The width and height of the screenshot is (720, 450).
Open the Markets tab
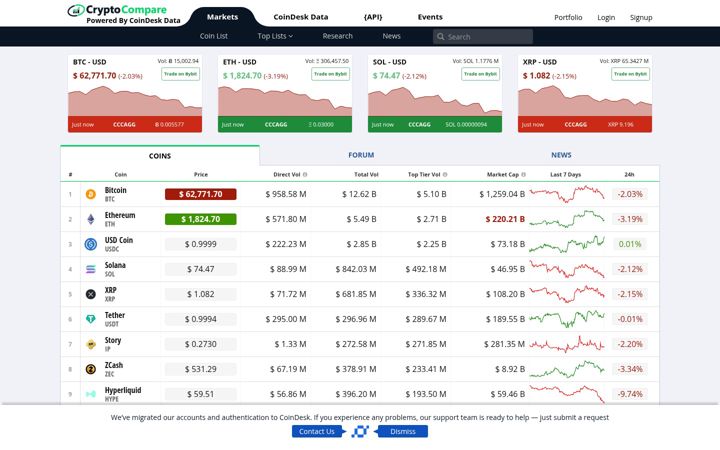[x=222, y=17]
